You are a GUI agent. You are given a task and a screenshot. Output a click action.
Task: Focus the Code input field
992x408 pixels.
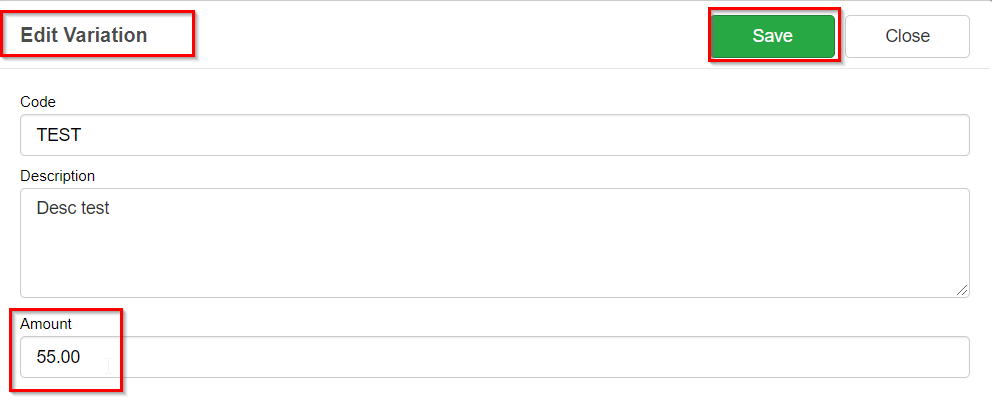click(494, 135)
